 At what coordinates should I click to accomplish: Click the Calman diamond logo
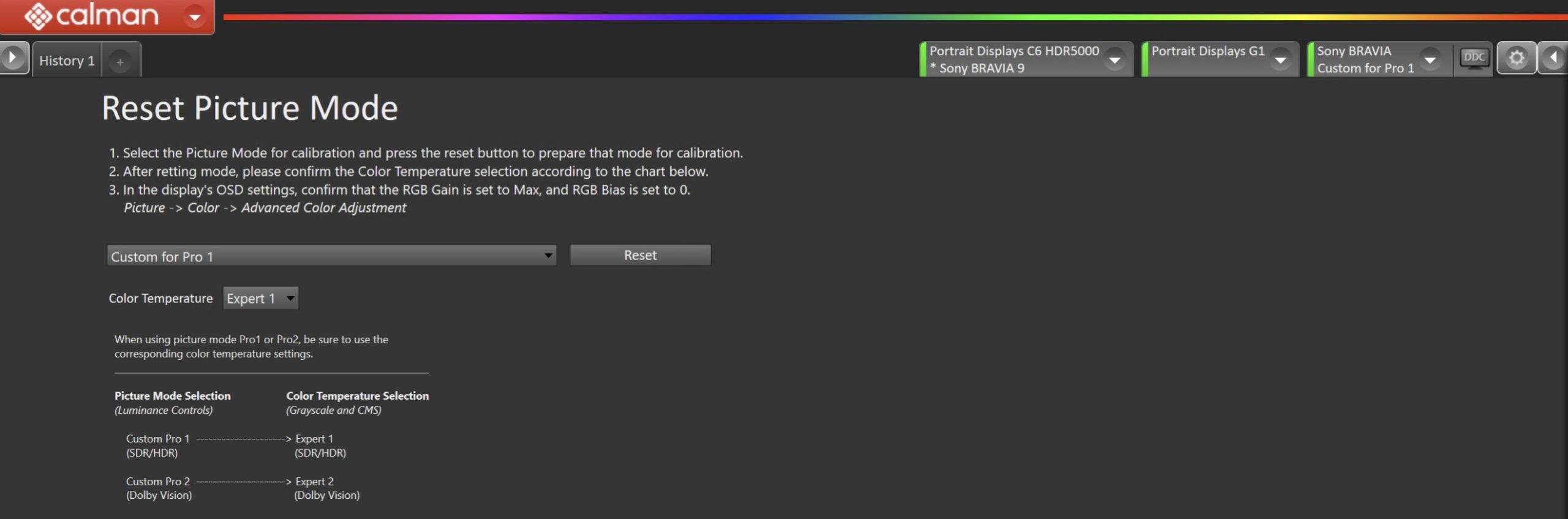click(38, 17)
